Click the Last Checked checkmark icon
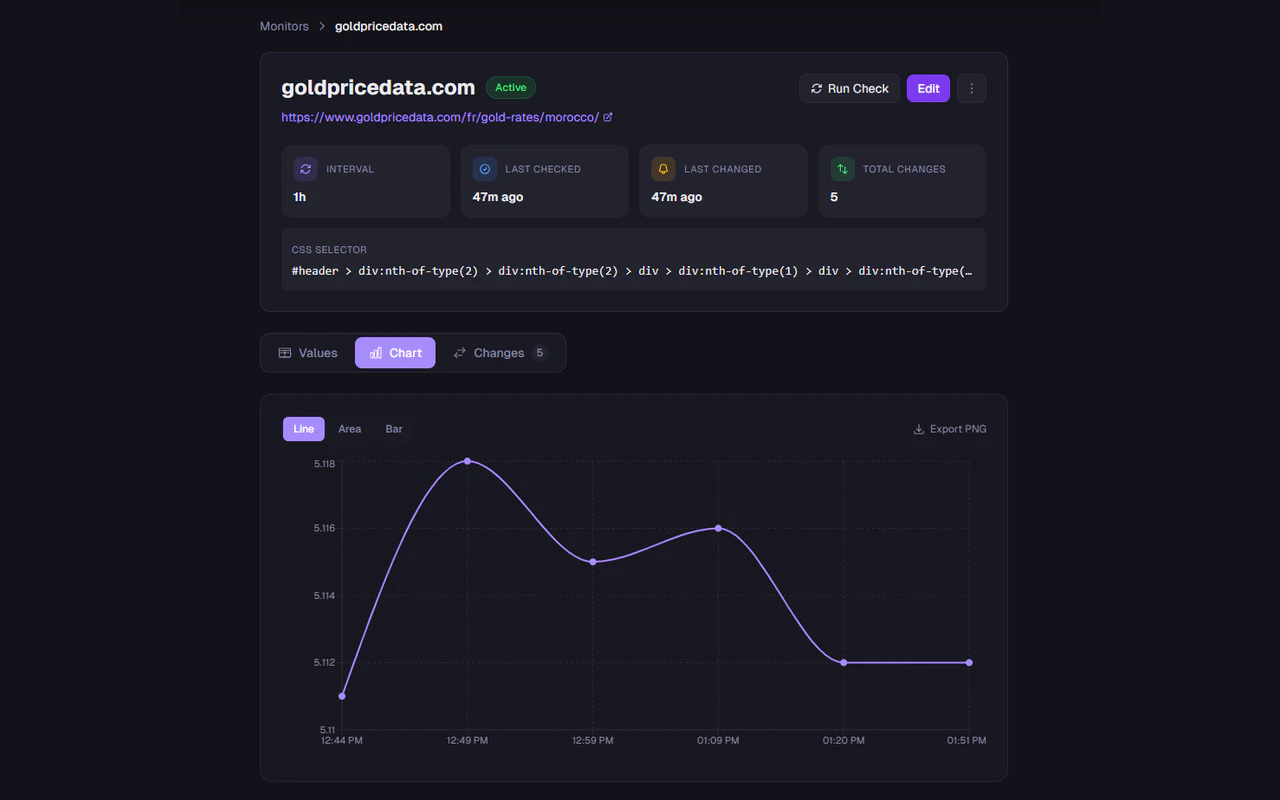Viewport: 1280px width, 800px height. click(x=485, y=169)
